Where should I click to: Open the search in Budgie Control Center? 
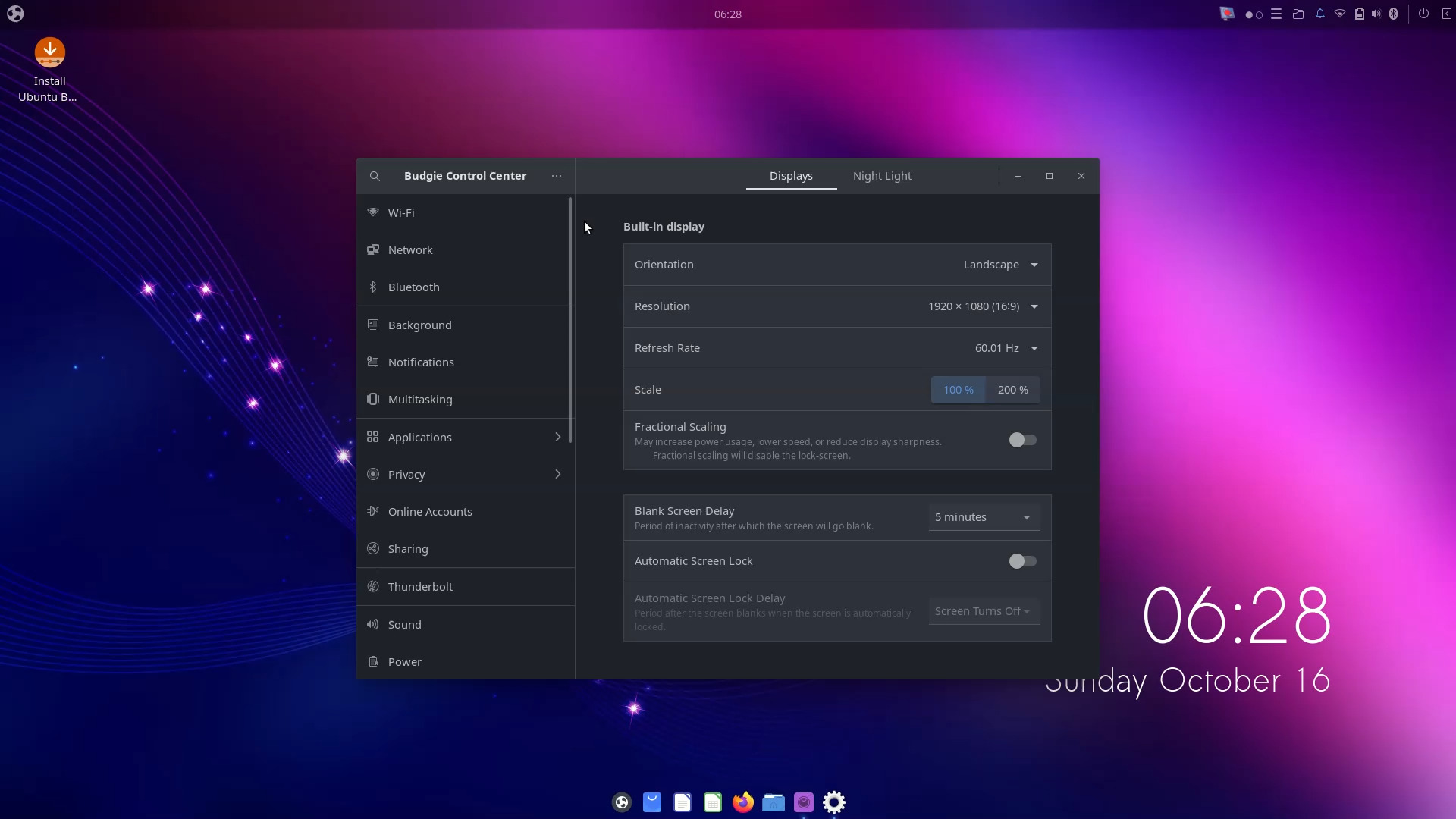(375, 176)
